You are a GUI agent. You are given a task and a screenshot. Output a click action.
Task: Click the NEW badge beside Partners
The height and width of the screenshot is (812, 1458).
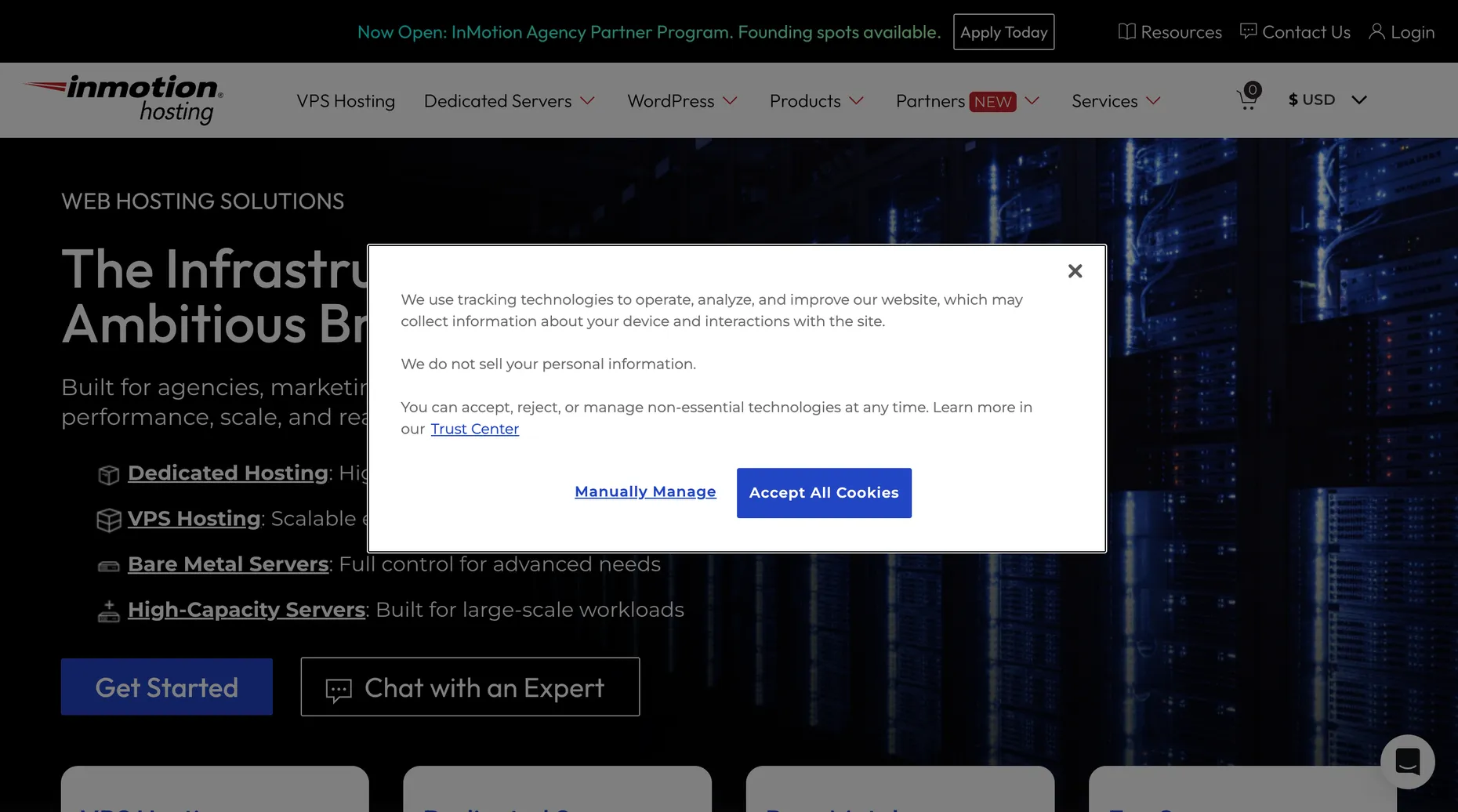(992, 102)
